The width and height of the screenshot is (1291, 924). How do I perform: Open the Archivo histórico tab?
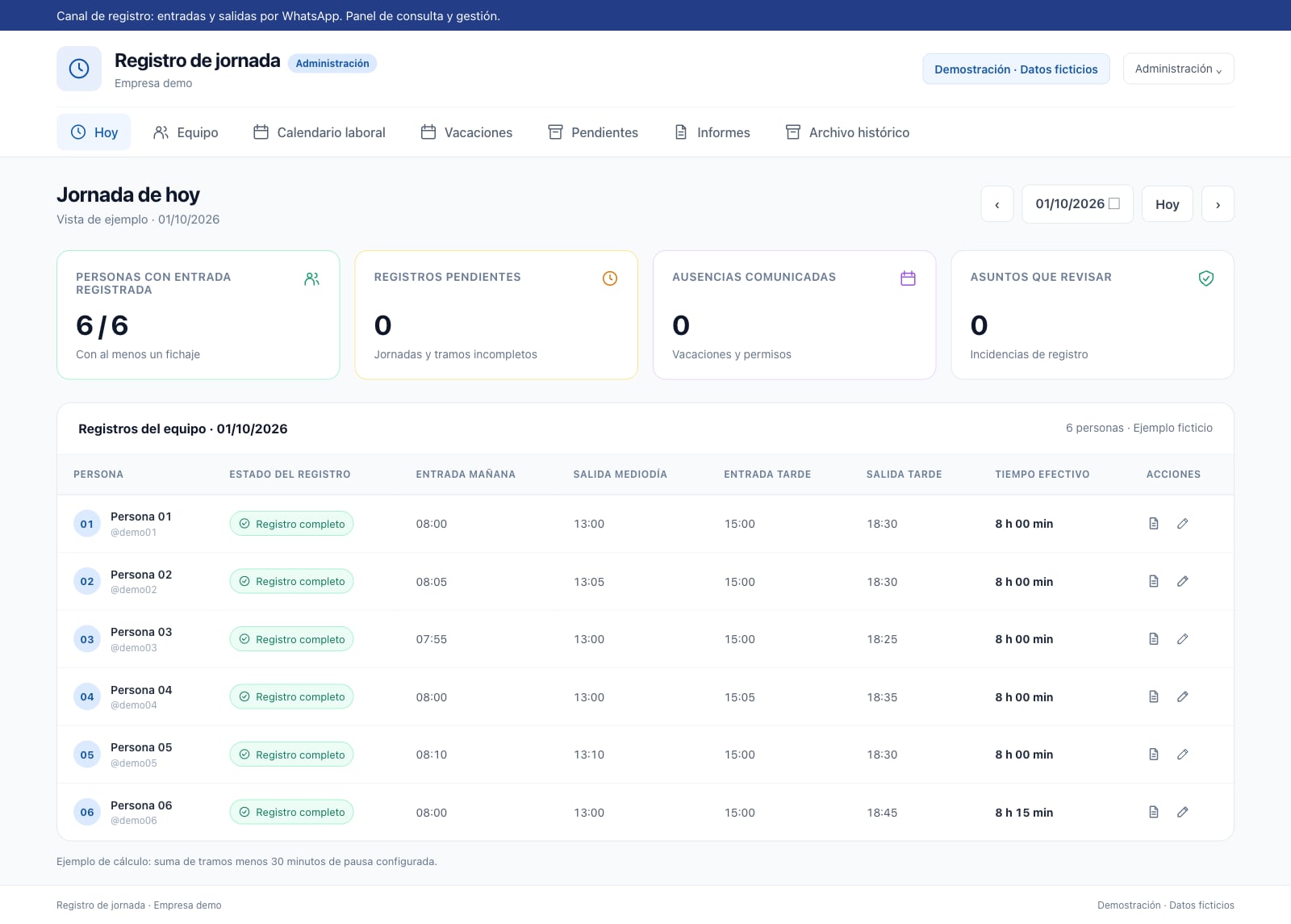point(847,132)
